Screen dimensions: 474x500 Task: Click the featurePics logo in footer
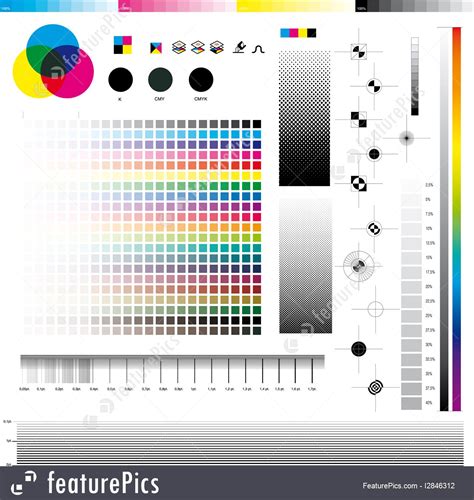pyautogui.click(x=85, y=483)
